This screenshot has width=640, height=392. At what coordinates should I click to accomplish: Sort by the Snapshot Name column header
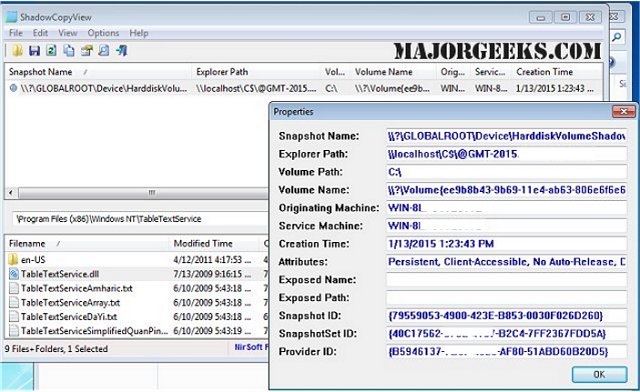tap(98, 72)
